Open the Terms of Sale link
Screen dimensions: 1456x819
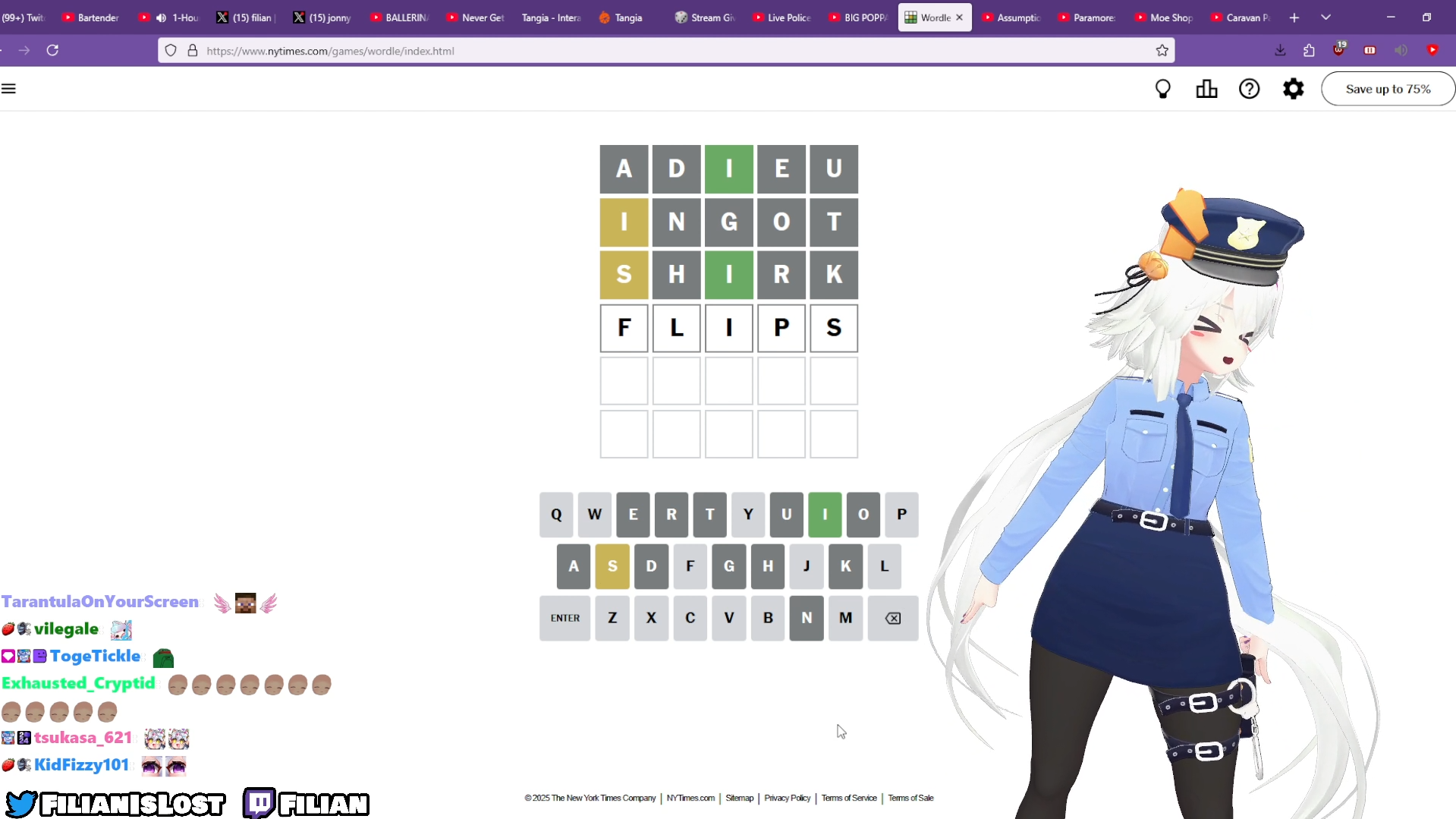tap(910, 798)
